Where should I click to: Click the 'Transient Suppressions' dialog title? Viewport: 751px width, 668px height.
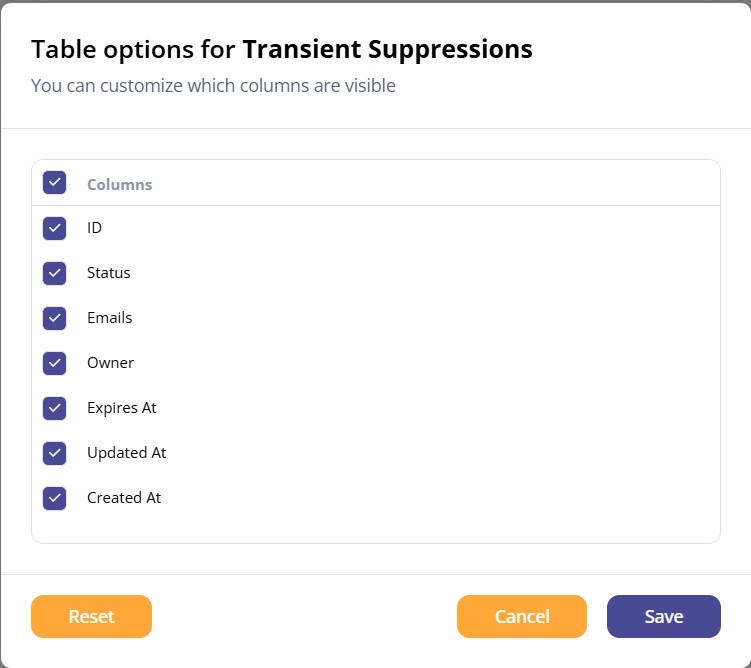387,49
